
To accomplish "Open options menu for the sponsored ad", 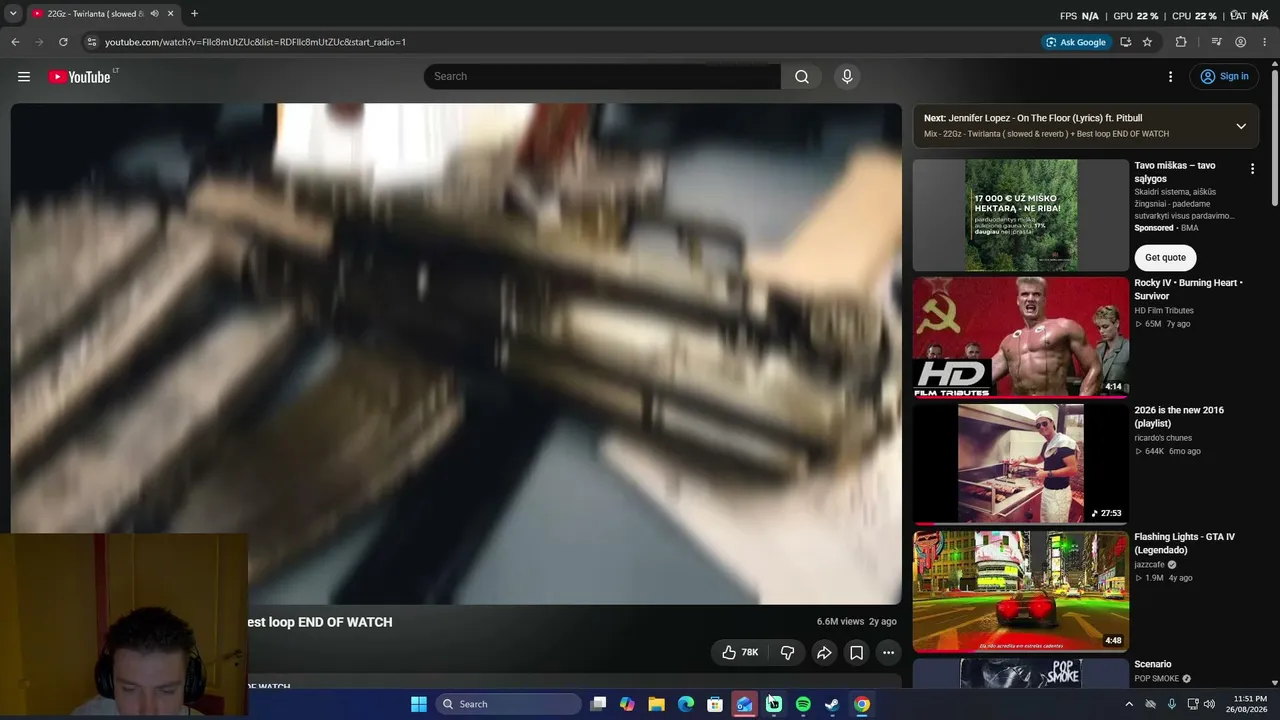I will (1252, 169).
